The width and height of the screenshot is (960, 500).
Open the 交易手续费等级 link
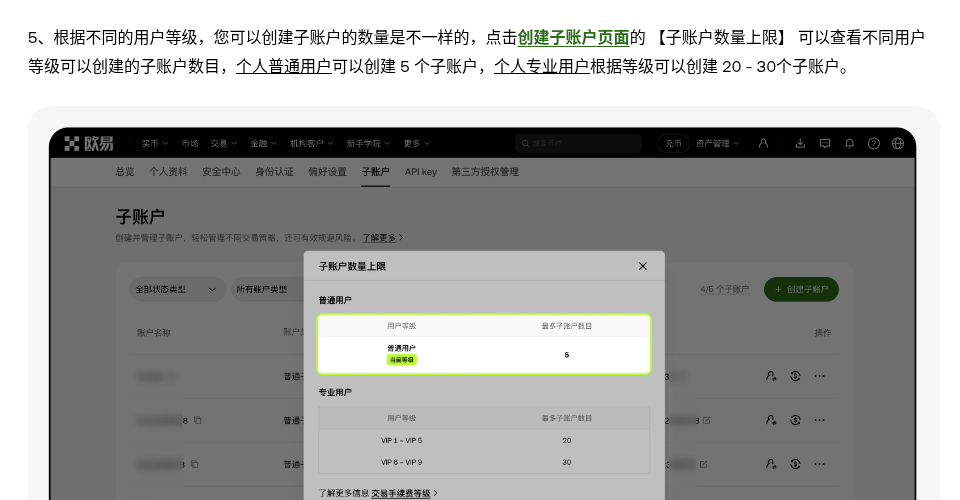point(404,493)
